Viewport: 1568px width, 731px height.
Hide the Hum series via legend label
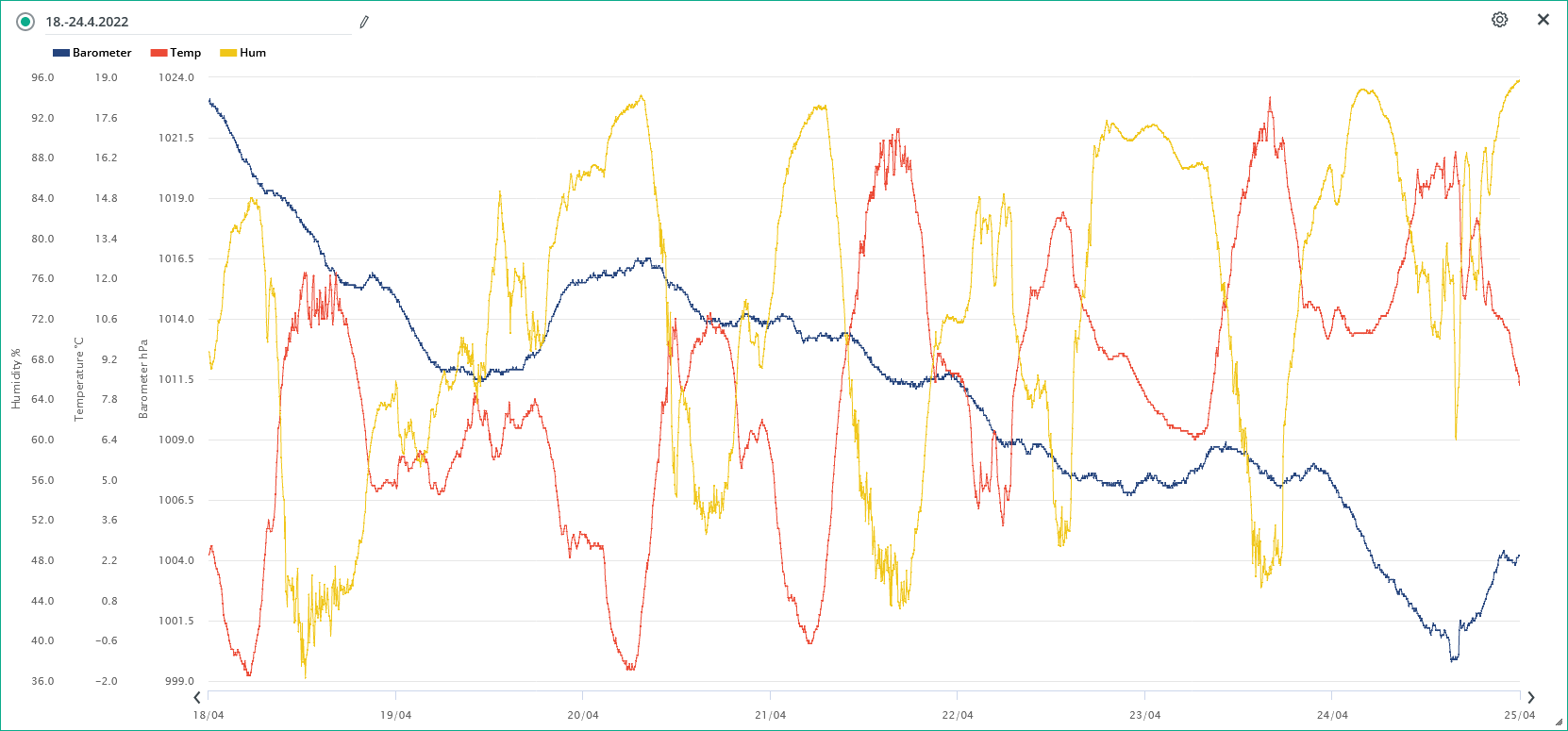253,53
